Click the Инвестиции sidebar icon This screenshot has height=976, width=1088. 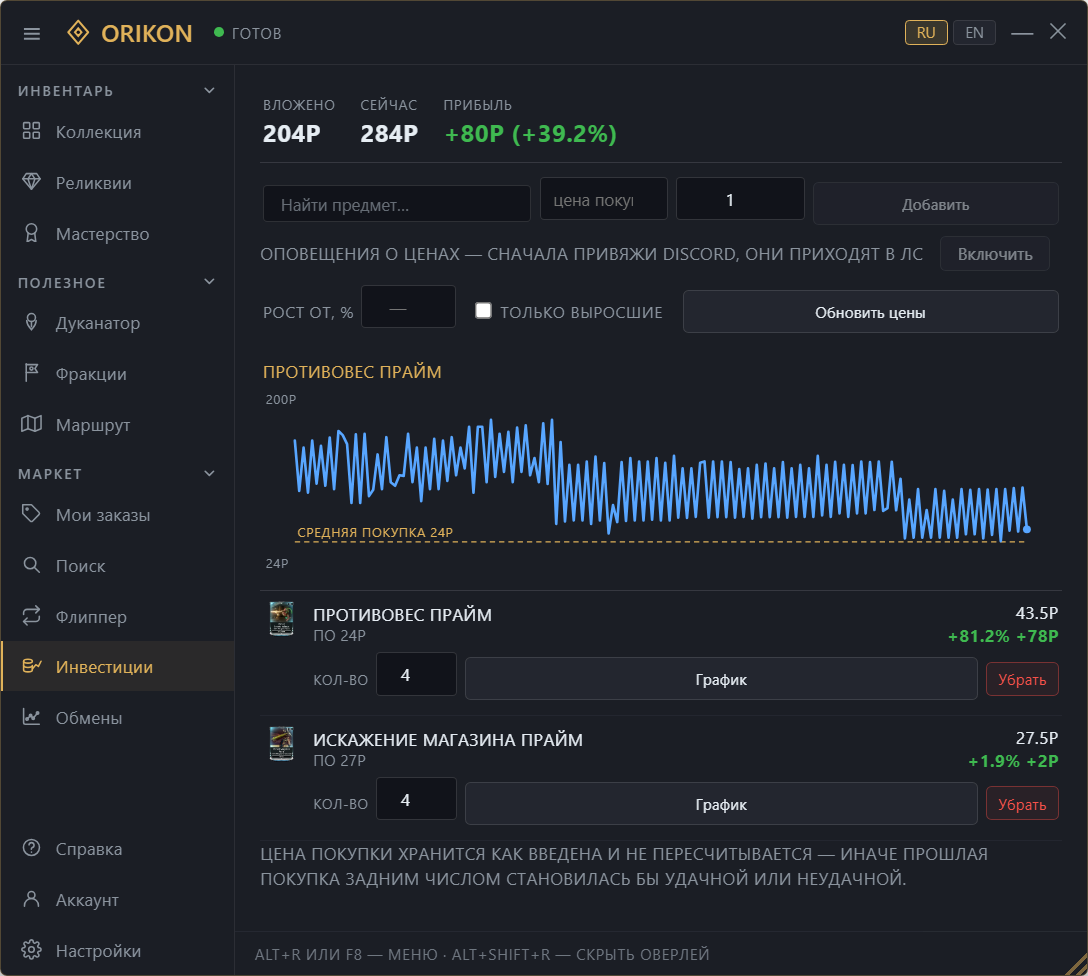coord(31,666)
